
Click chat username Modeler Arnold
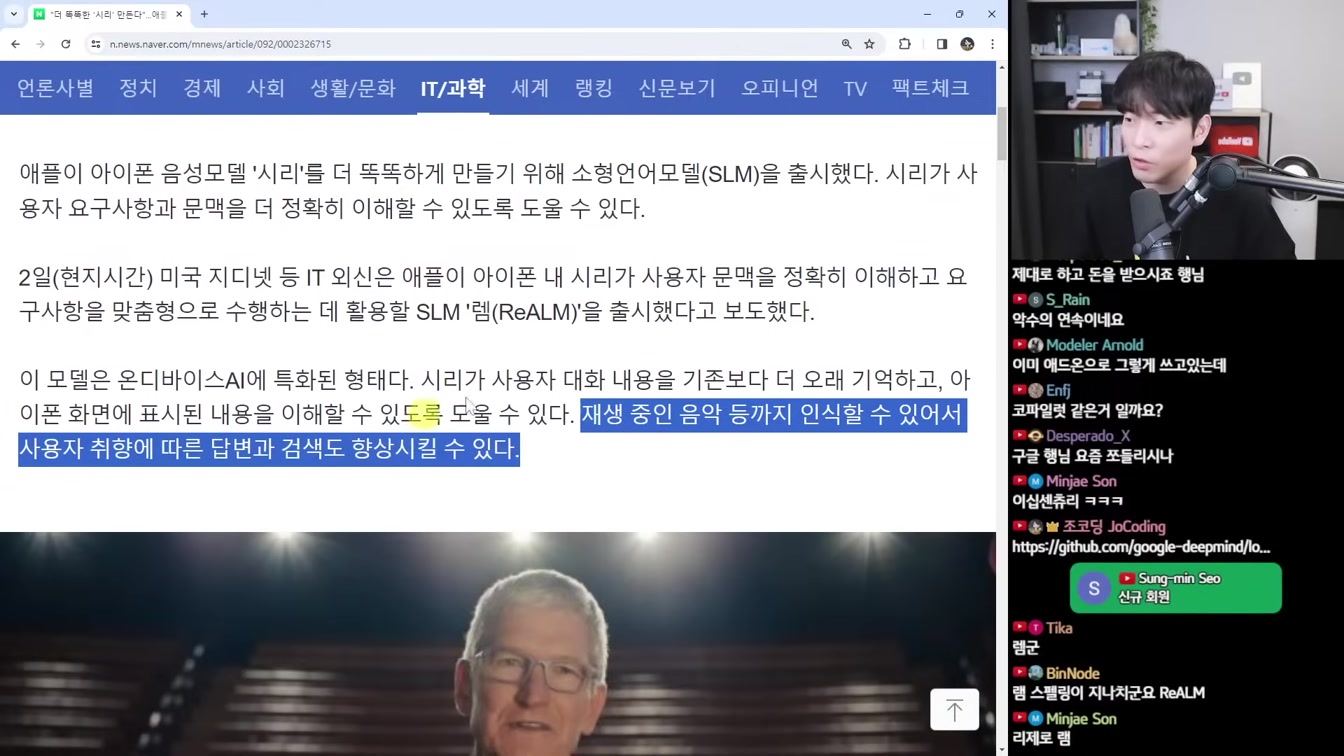point(1094,344)
